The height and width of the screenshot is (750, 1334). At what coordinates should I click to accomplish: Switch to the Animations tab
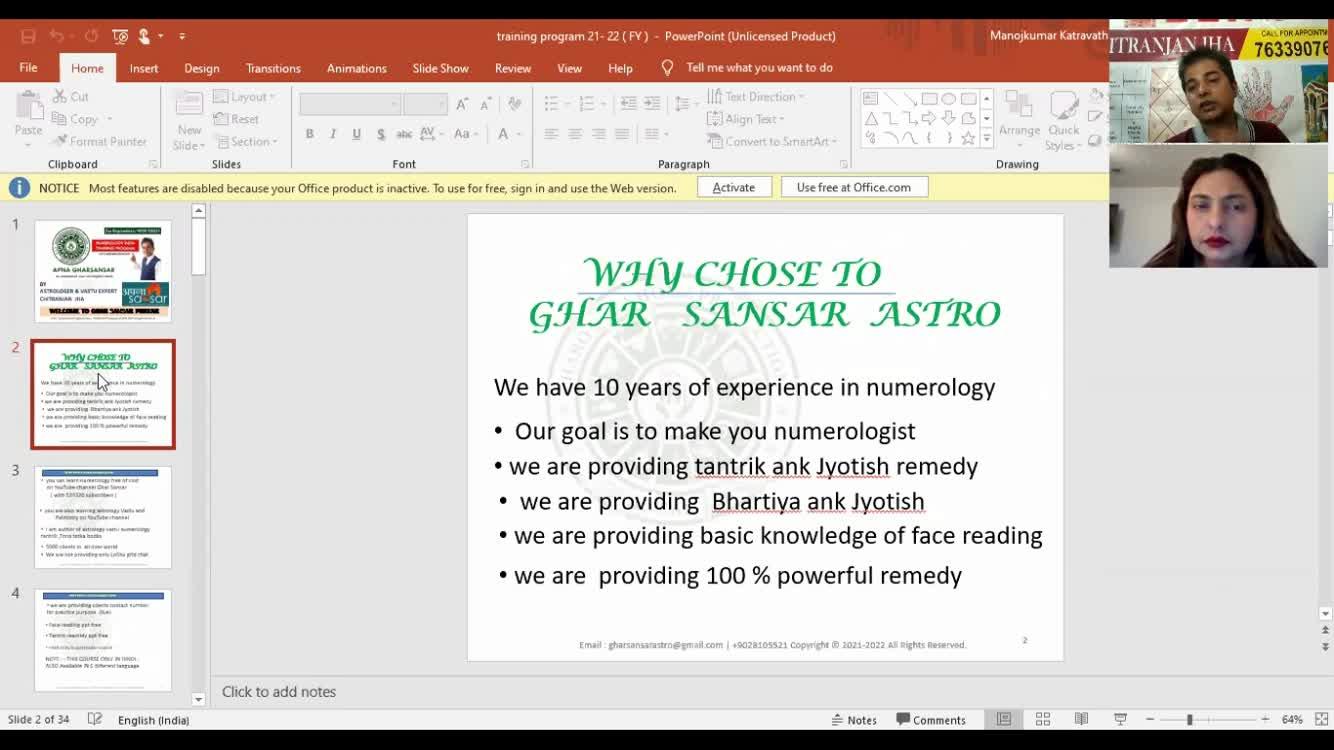(x=356, y=68)
